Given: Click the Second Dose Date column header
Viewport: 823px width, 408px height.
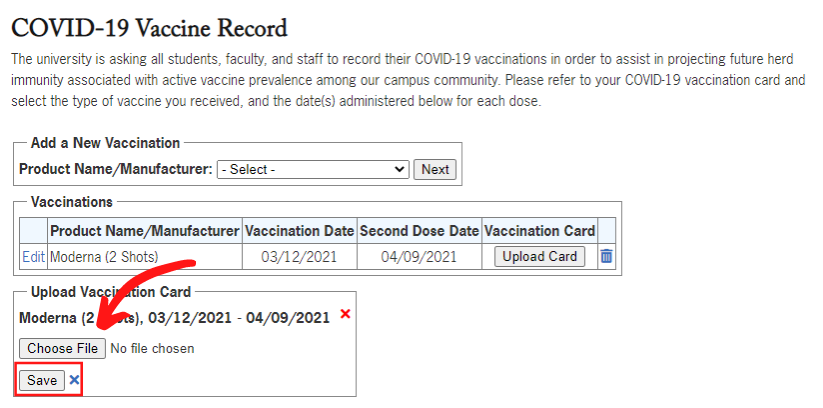Looking at the screenshot, I should tap(419, 231).
